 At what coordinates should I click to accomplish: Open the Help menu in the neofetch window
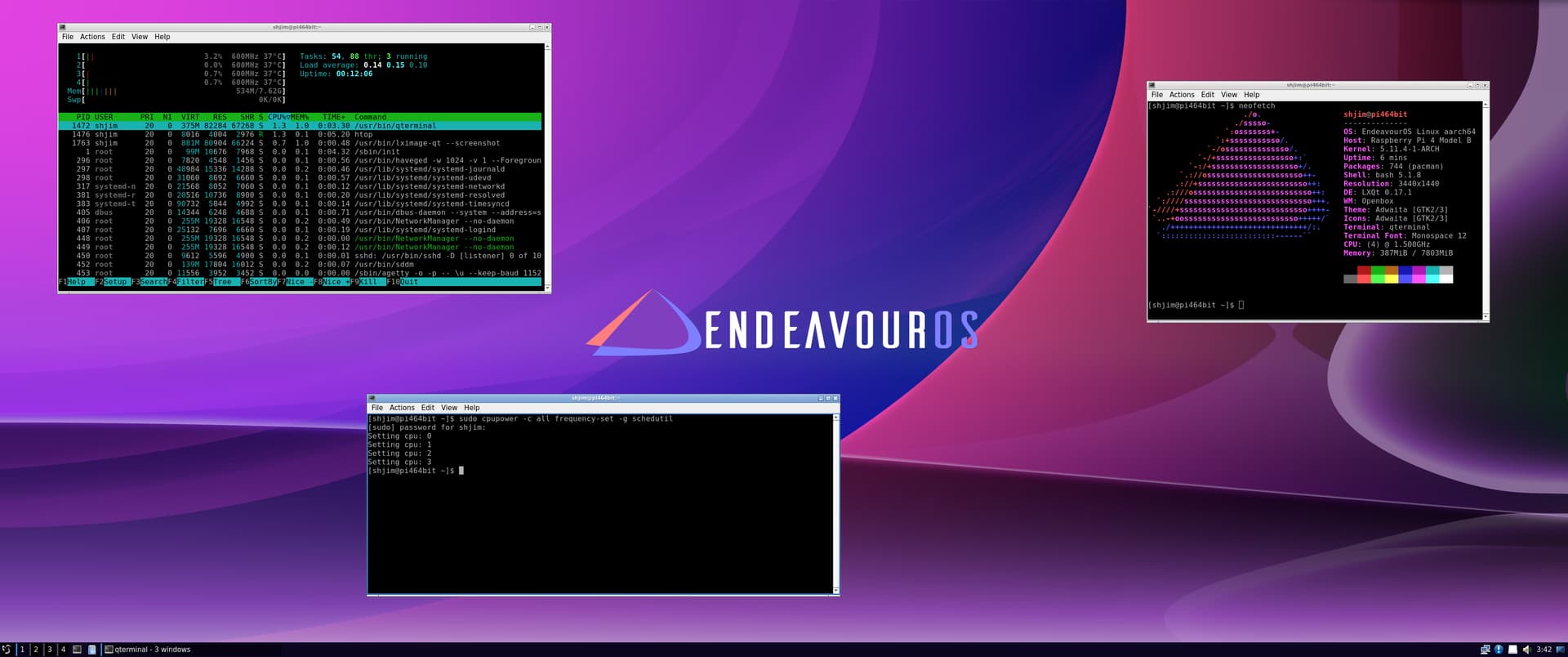1252,95
